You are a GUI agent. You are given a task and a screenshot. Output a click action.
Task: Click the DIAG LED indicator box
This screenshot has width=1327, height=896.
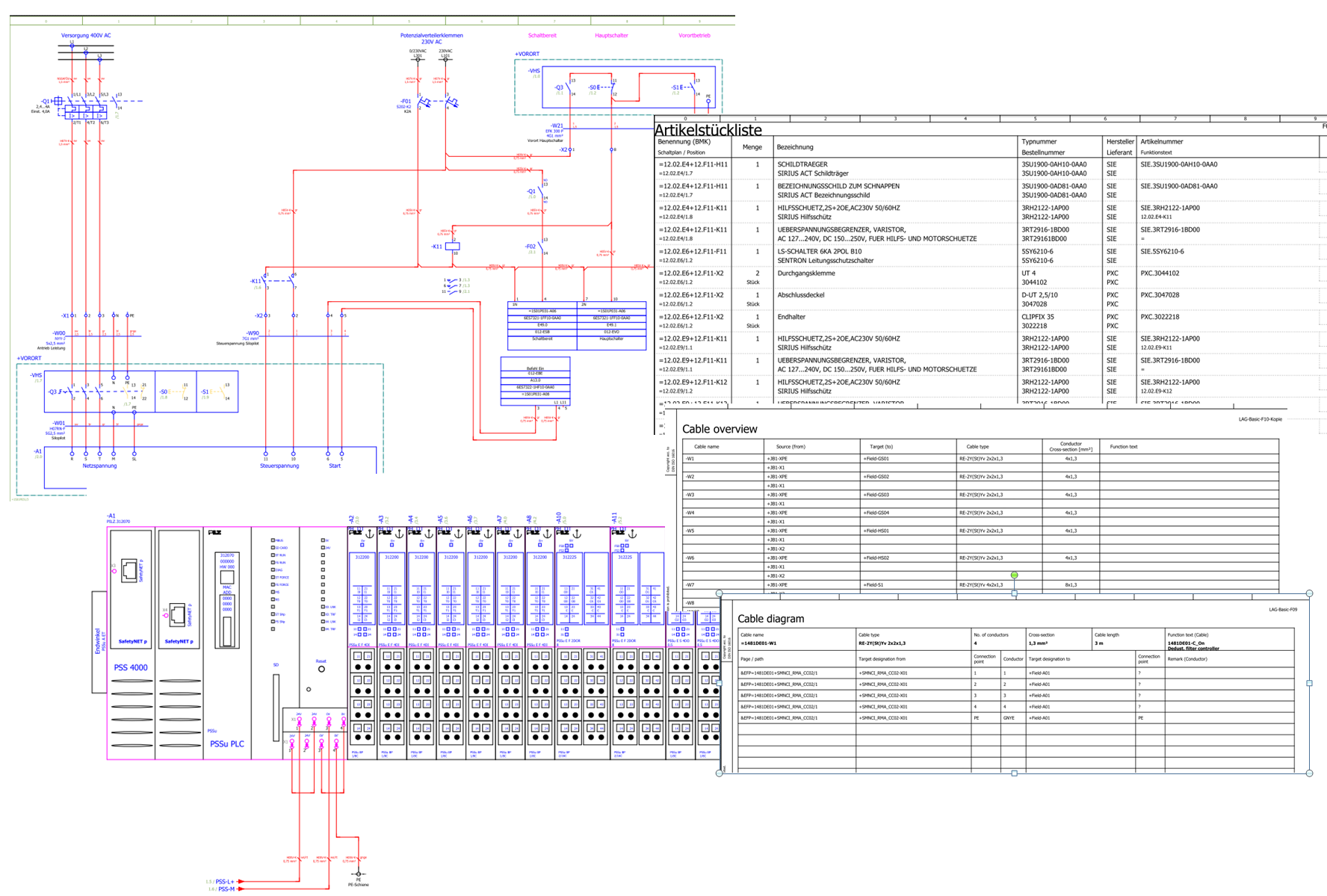click(x=273, y=570)
